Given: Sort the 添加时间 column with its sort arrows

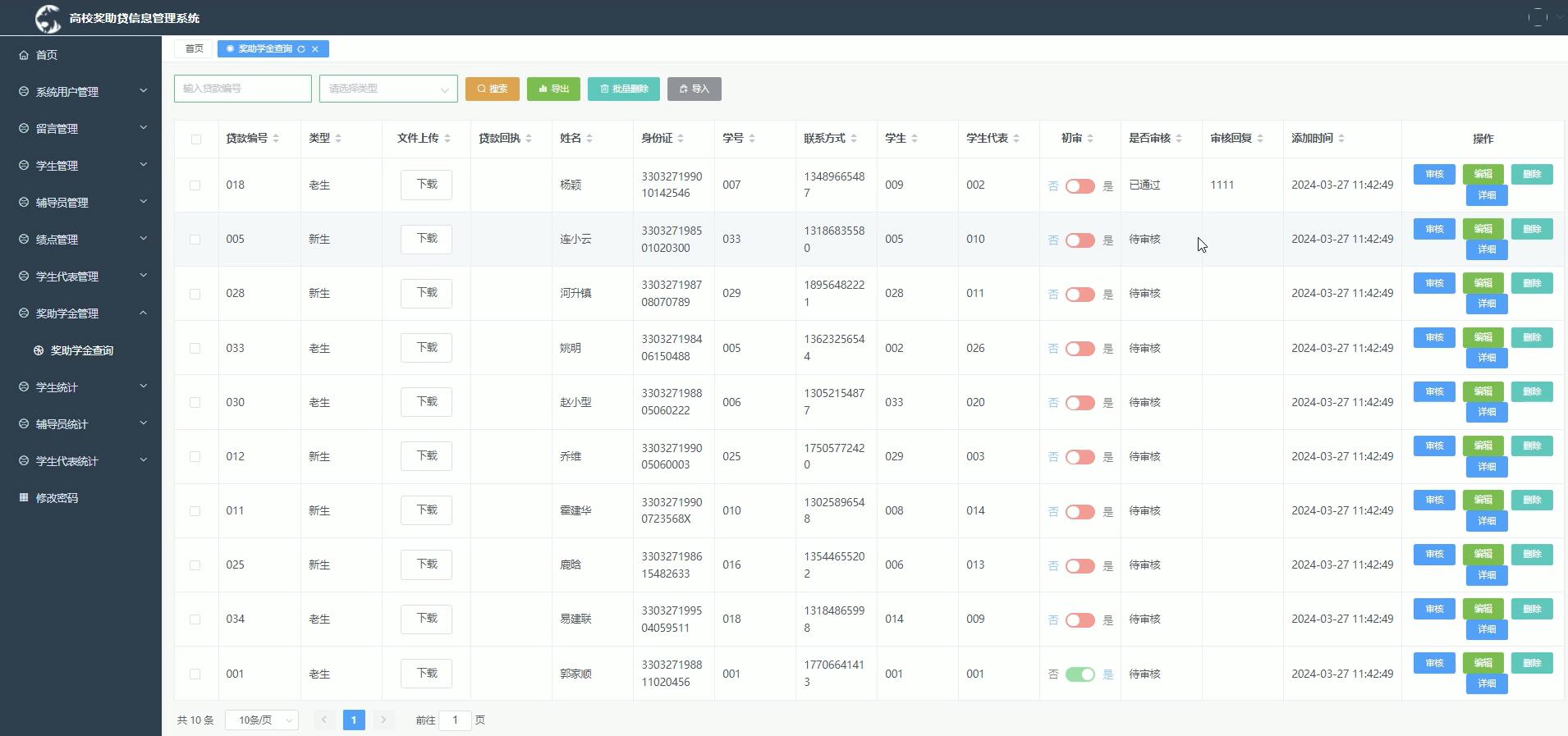Looking at the screenshot, I should click(x=1341, y=139).
